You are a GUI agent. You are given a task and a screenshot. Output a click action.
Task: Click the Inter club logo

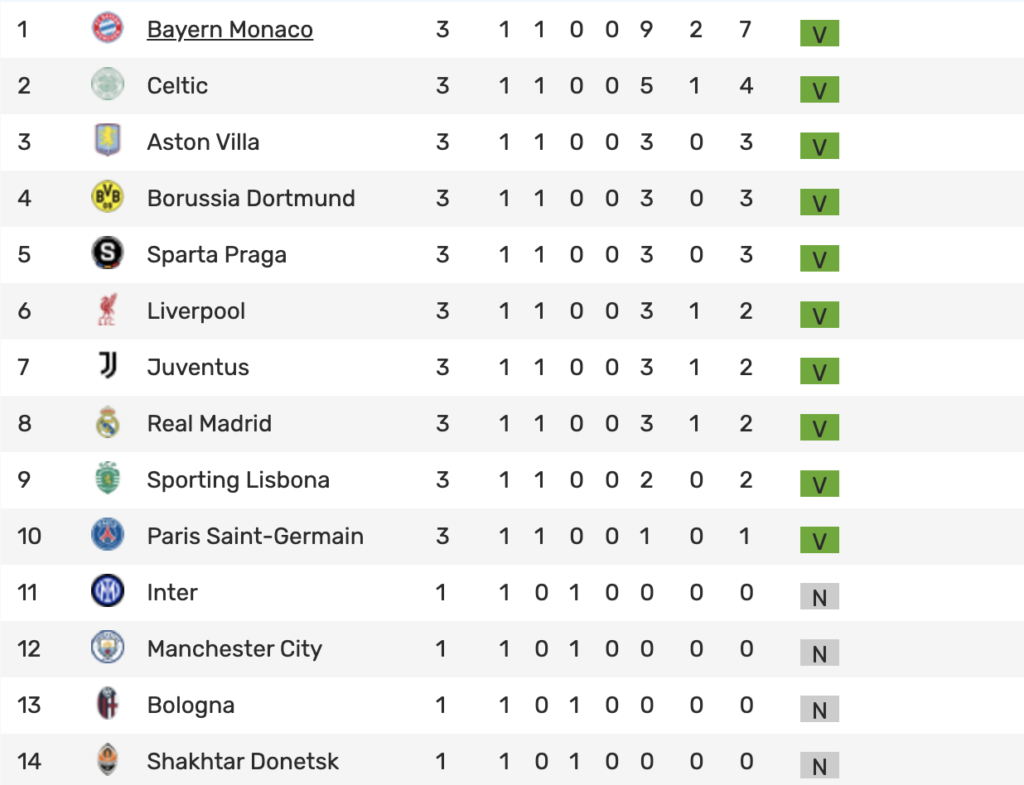[107, 591]
